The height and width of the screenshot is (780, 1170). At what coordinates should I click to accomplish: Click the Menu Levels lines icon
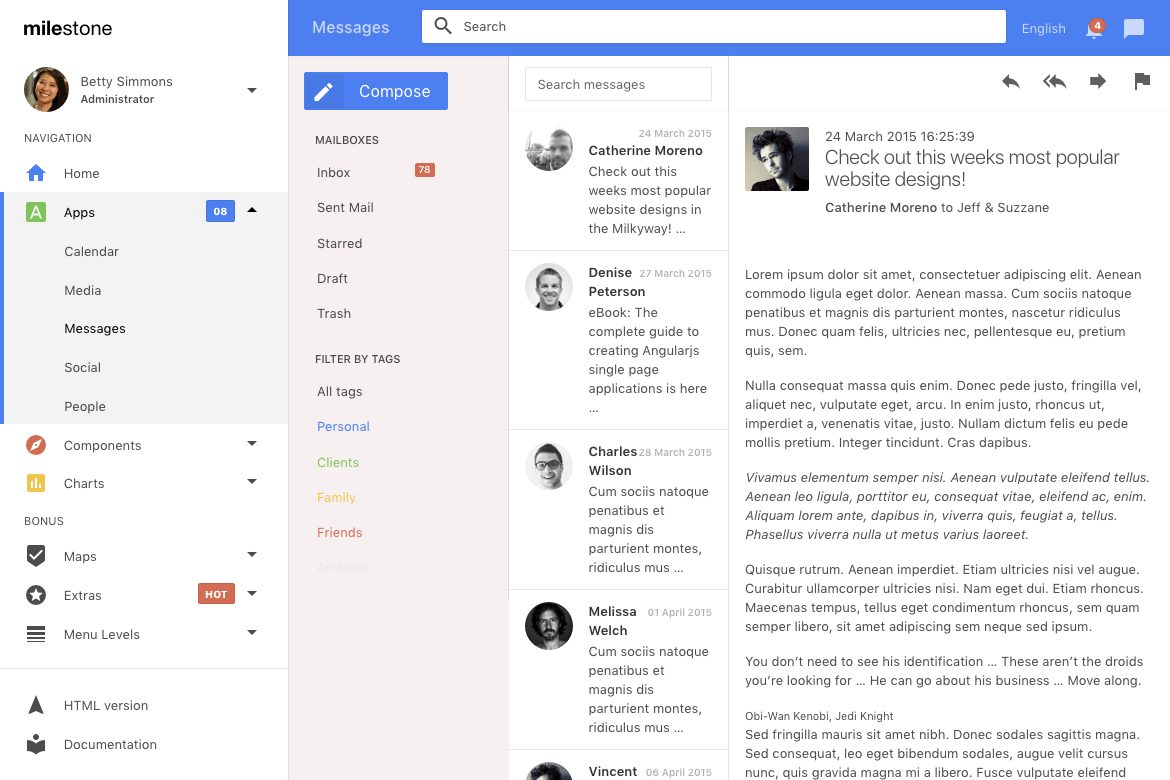36,634
